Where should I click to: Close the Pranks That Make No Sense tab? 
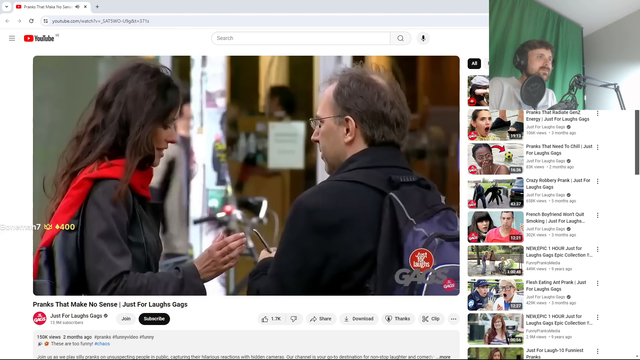point(85,7)
